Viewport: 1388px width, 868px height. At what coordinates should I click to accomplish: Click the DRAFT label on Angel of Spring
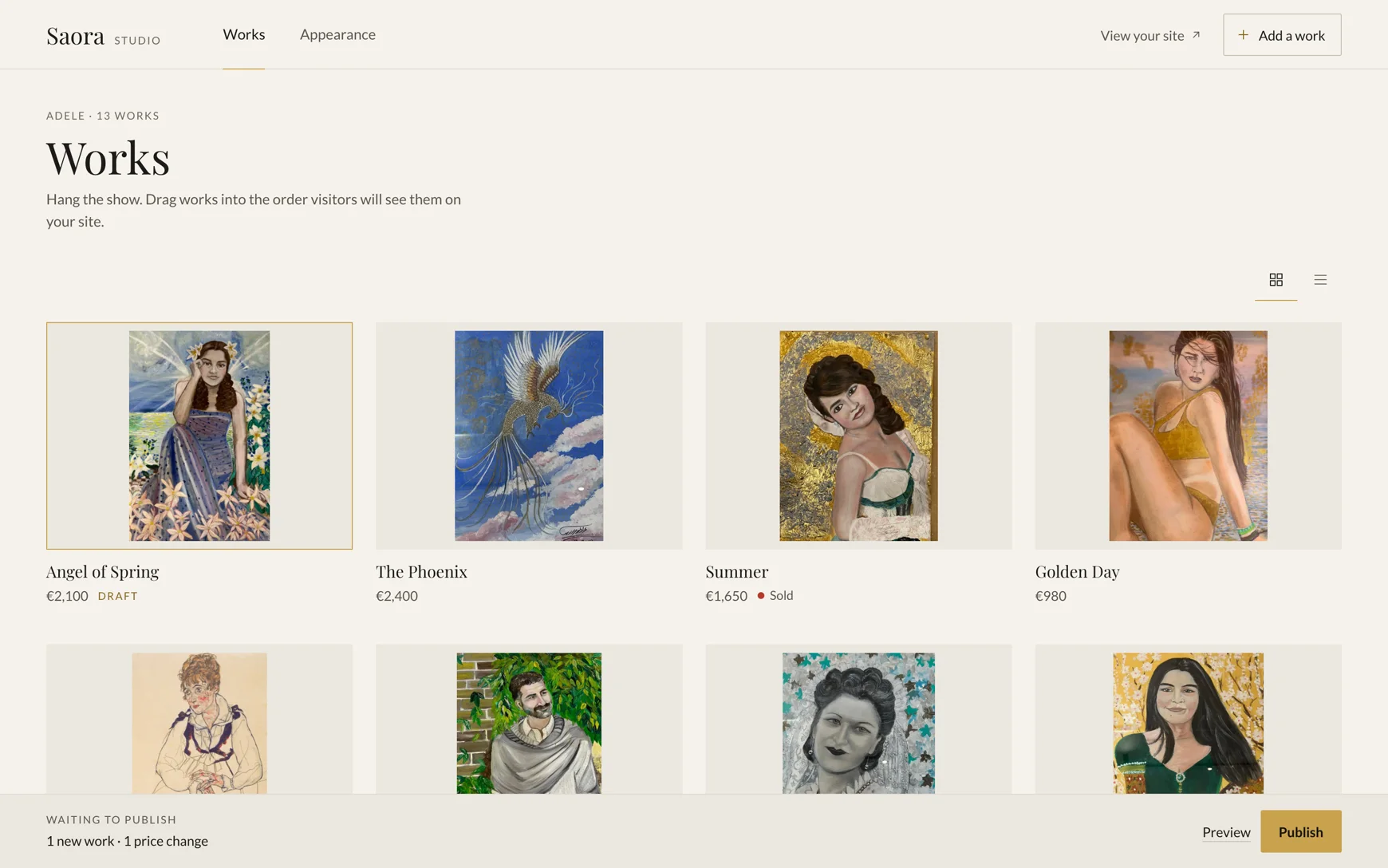click(x=117, y=596)
